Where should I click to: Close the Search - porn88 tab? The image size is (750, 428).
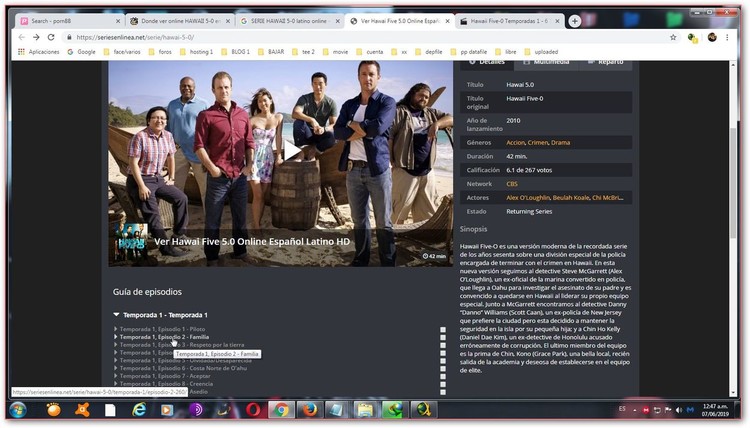click(118, 21)
